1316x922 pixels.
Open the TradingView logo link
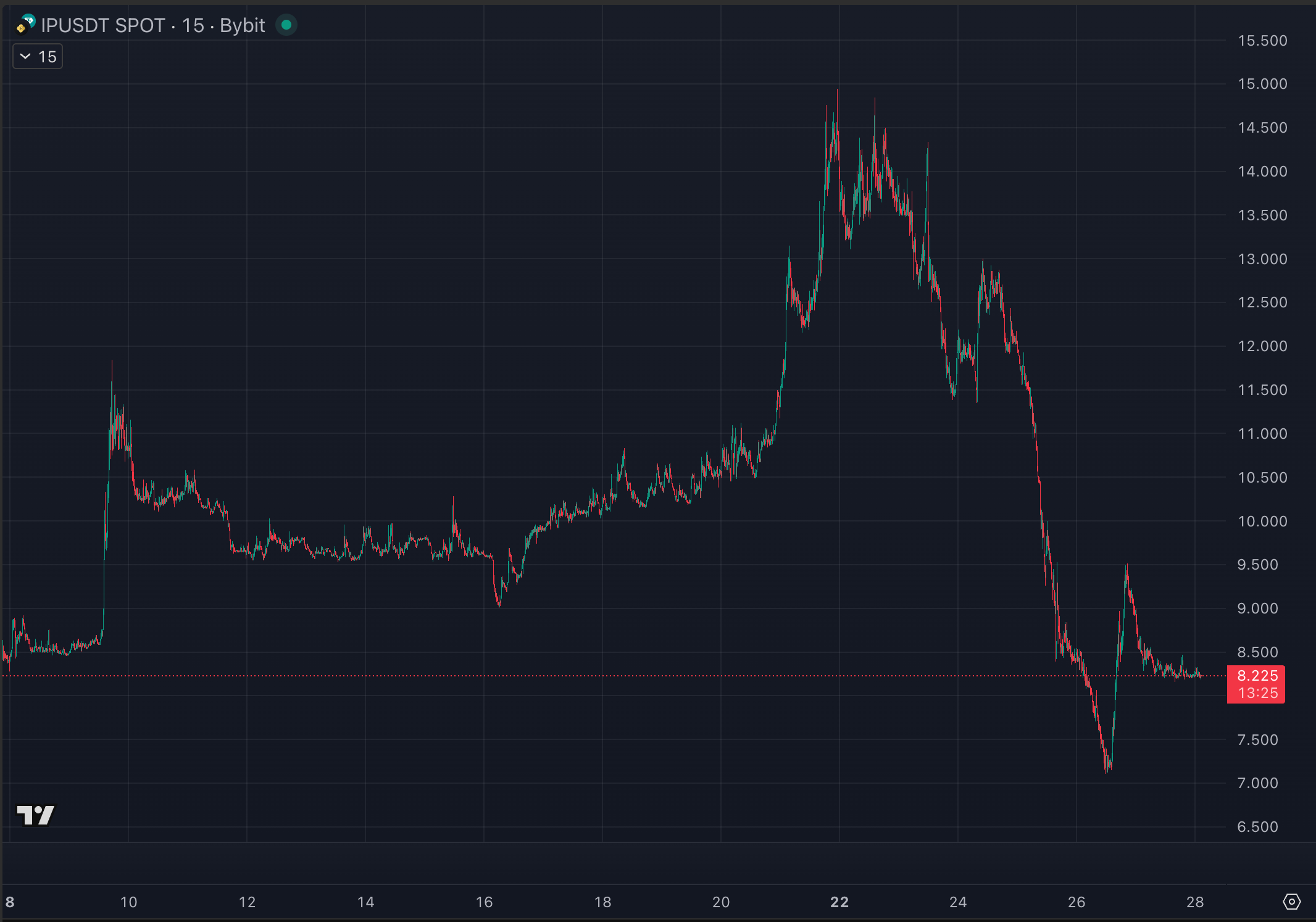pyautogui.click(x=35, y=815)
